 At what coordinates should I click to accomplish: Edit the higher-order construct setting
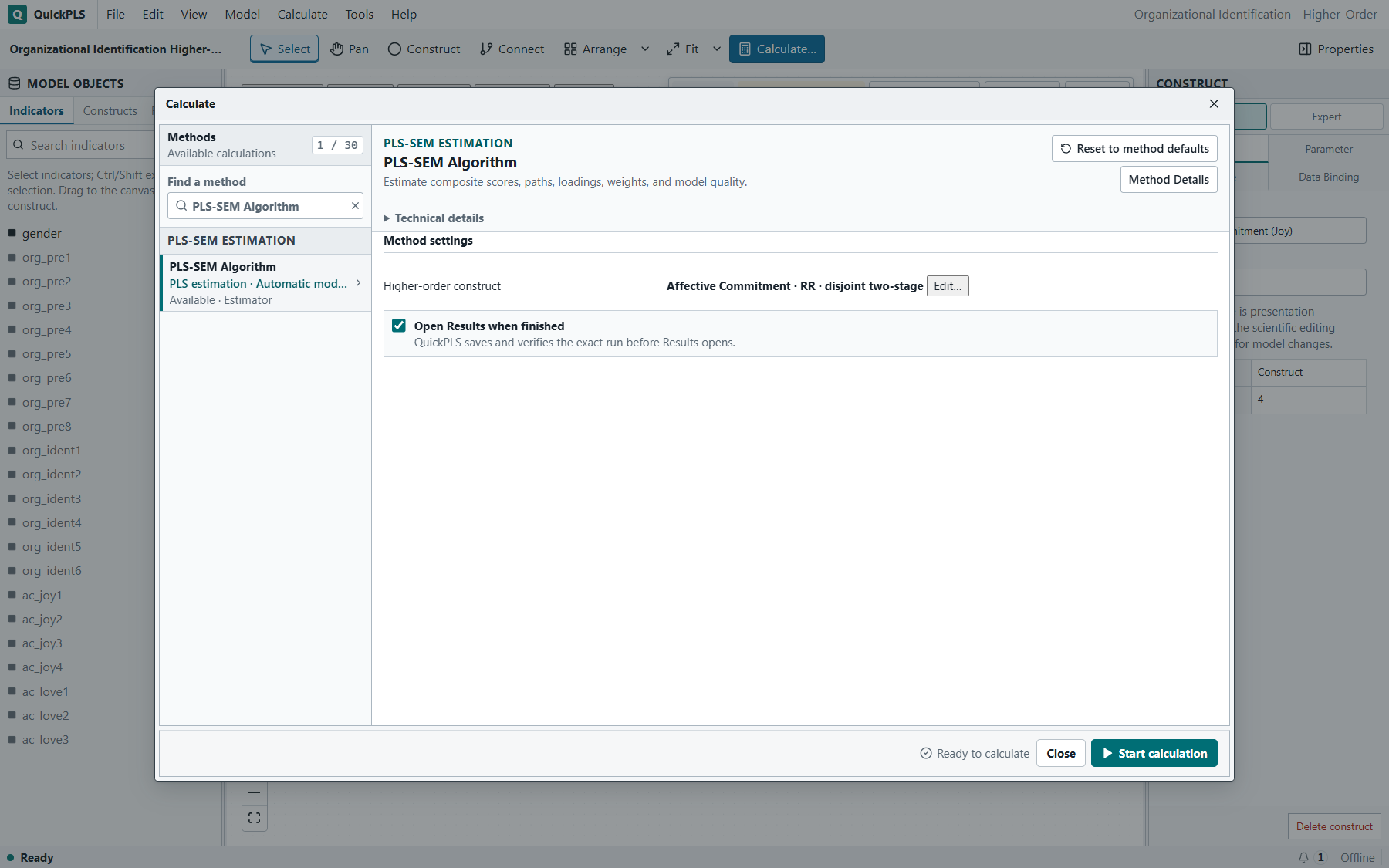948,286
